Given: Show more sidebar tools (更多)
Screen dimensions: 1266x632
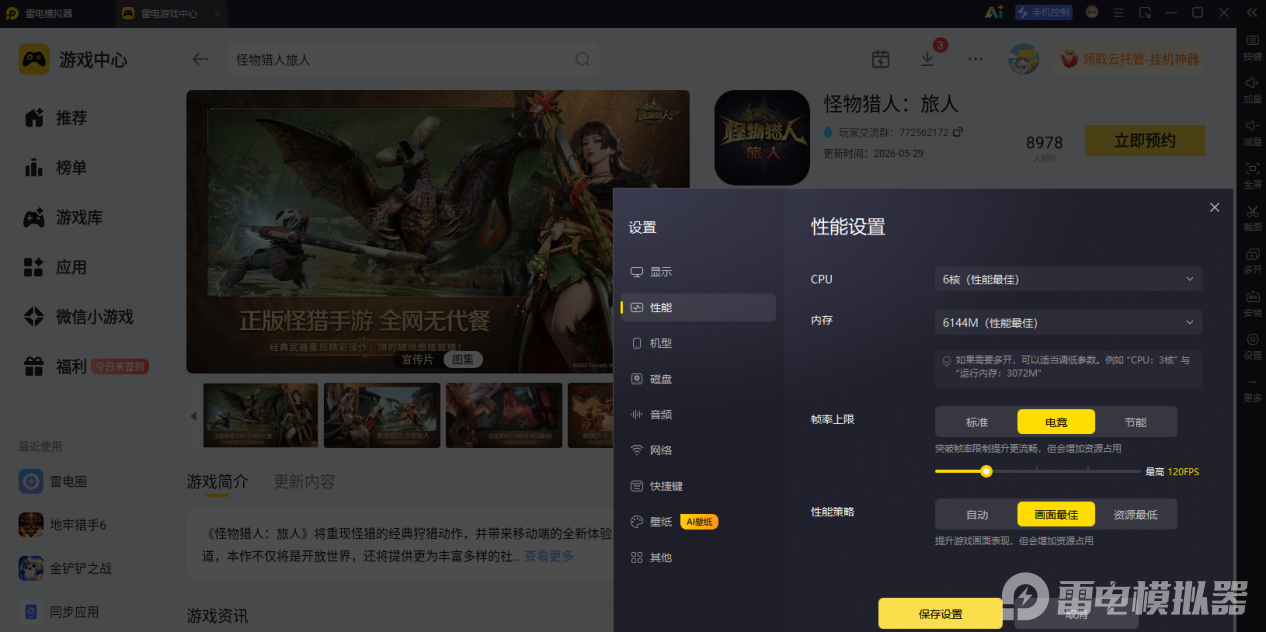Looking at the screenshot, I should point(1252,389).
